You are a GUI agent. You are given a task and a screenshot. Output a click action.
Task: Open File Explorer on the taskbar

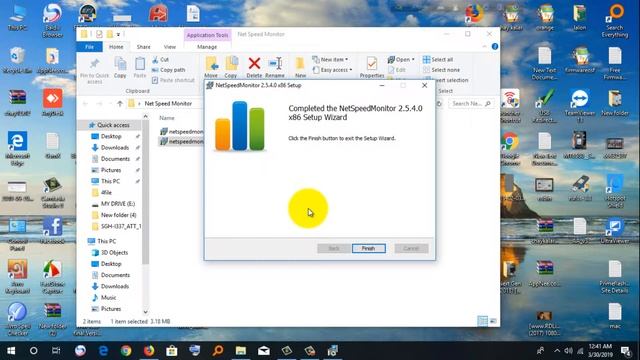click(x=241, y=351)
